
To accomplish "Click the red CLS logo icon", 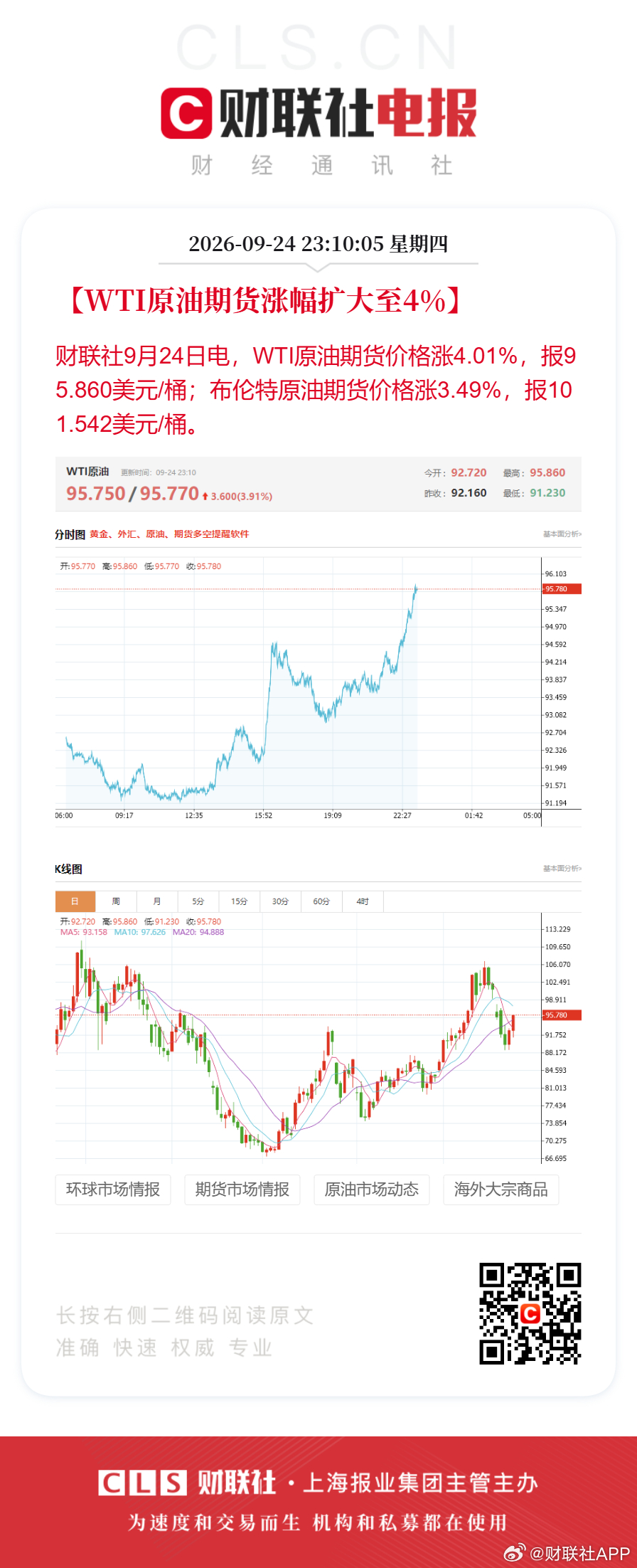I will coord(186,113).
